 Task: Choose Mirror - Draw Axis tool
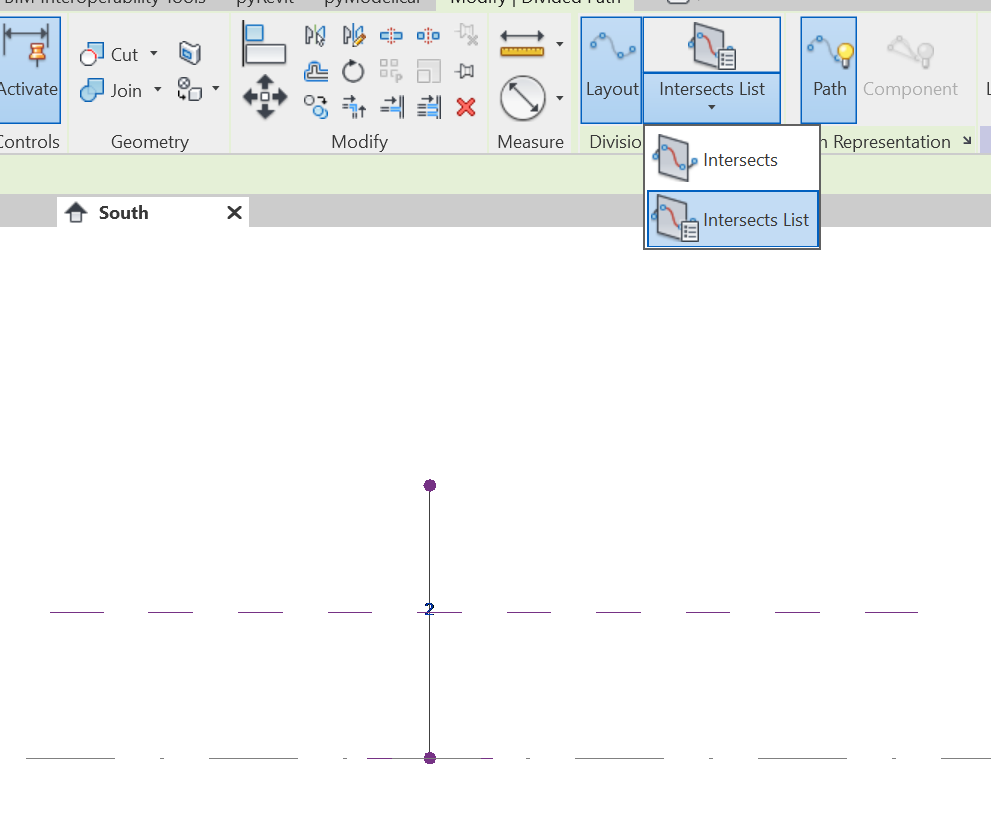[353, 35]
